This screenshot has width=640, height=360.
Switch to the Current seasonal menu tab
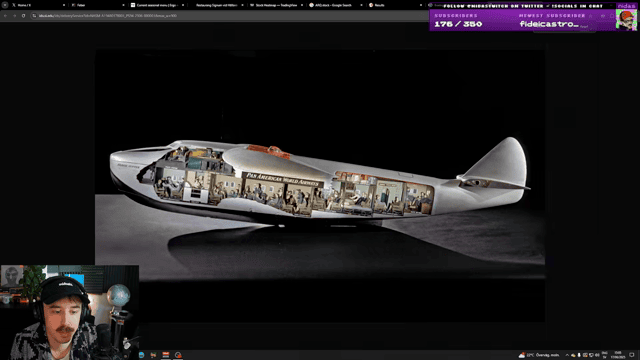point(157,5)
